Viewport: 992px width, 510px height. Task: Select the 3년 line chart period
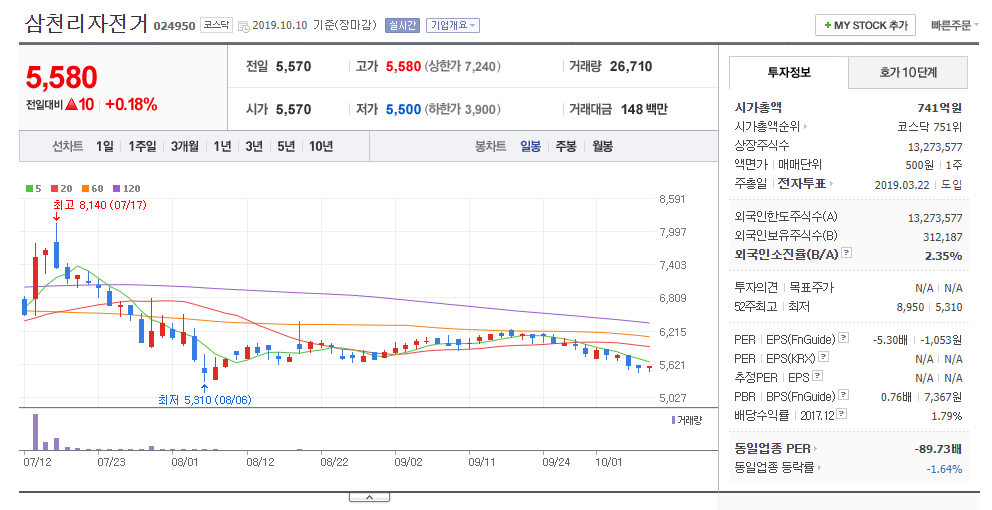[254, 146]
